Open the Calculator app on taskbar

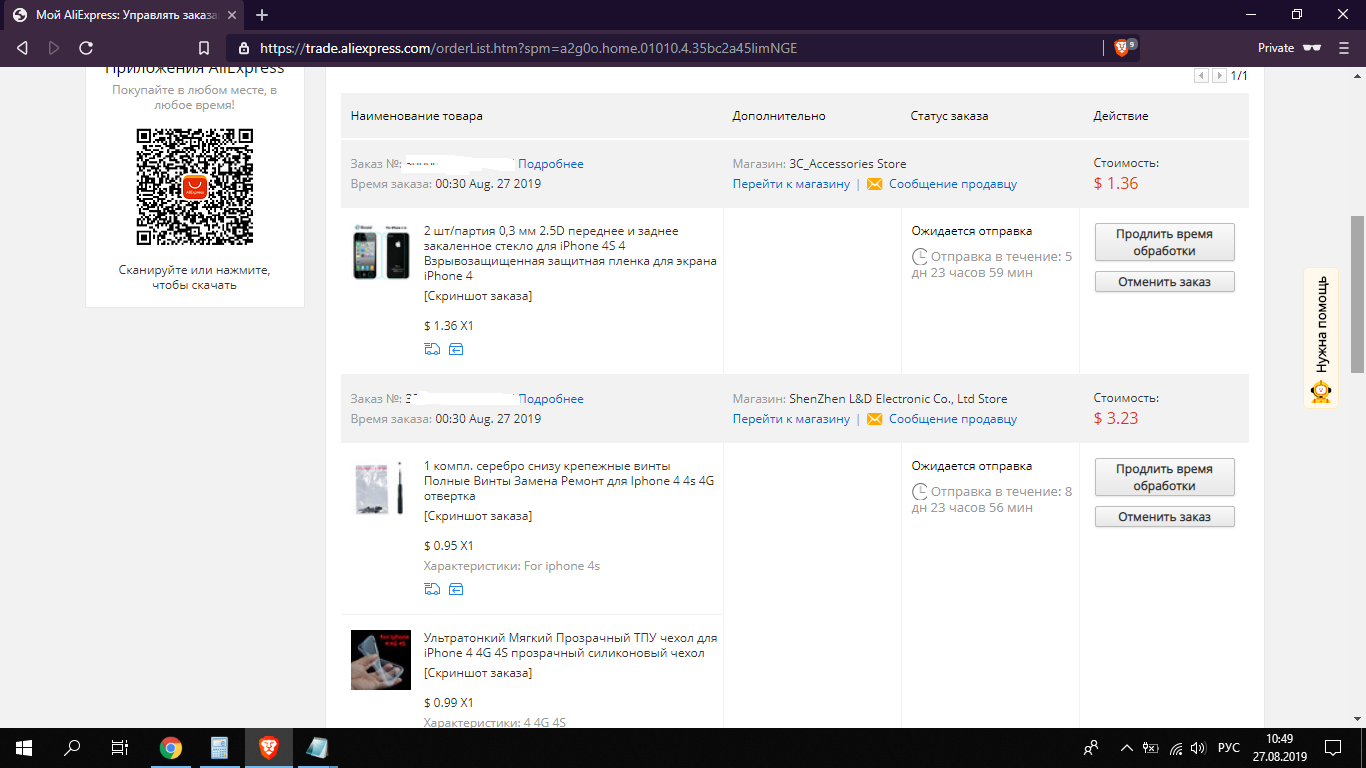click(x=219, y=747)
